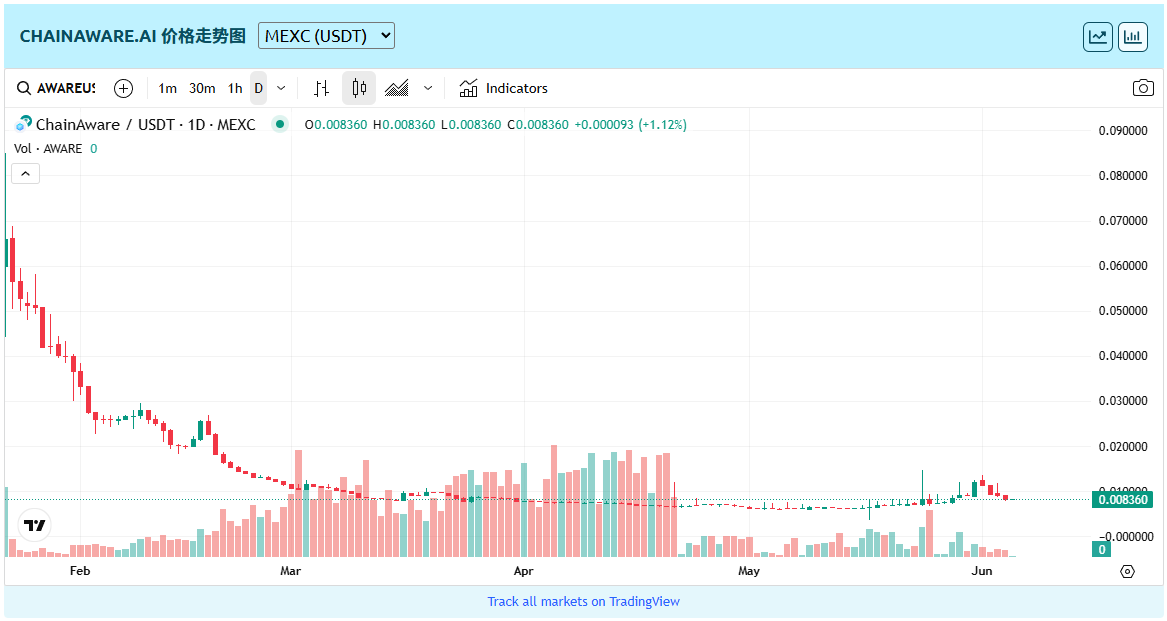
Task: Choose Bars chart style icon
Action: (x=322, y=89)
